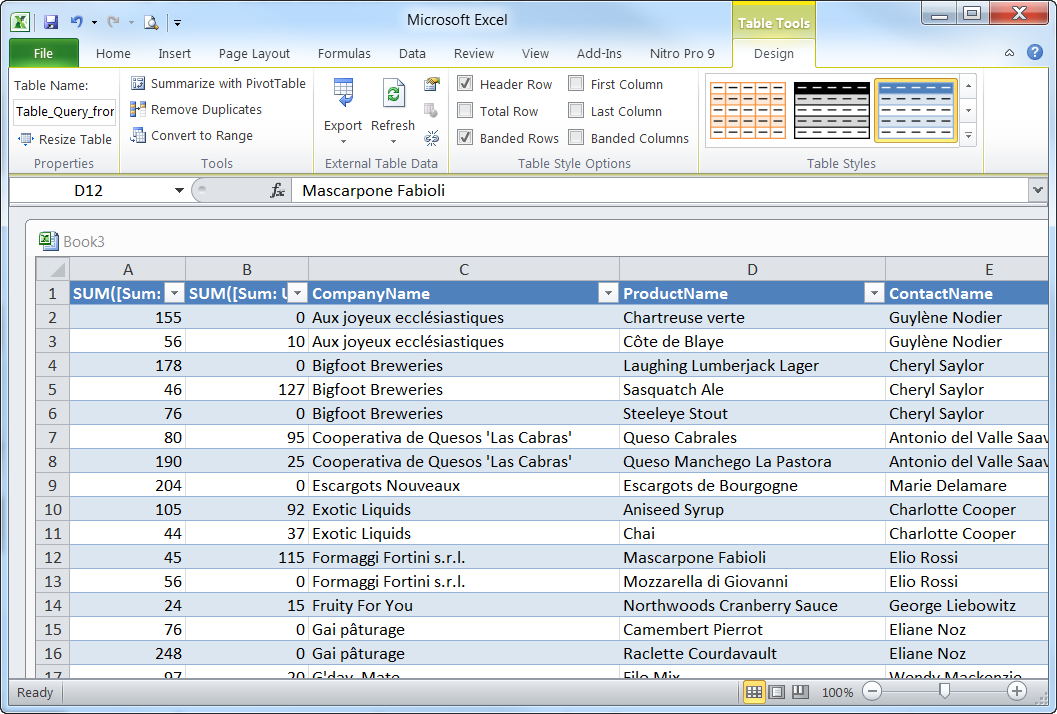The width and height of the screenshot is (1057, 714).
Task: Expand the formula bar
Action: 1037,191
